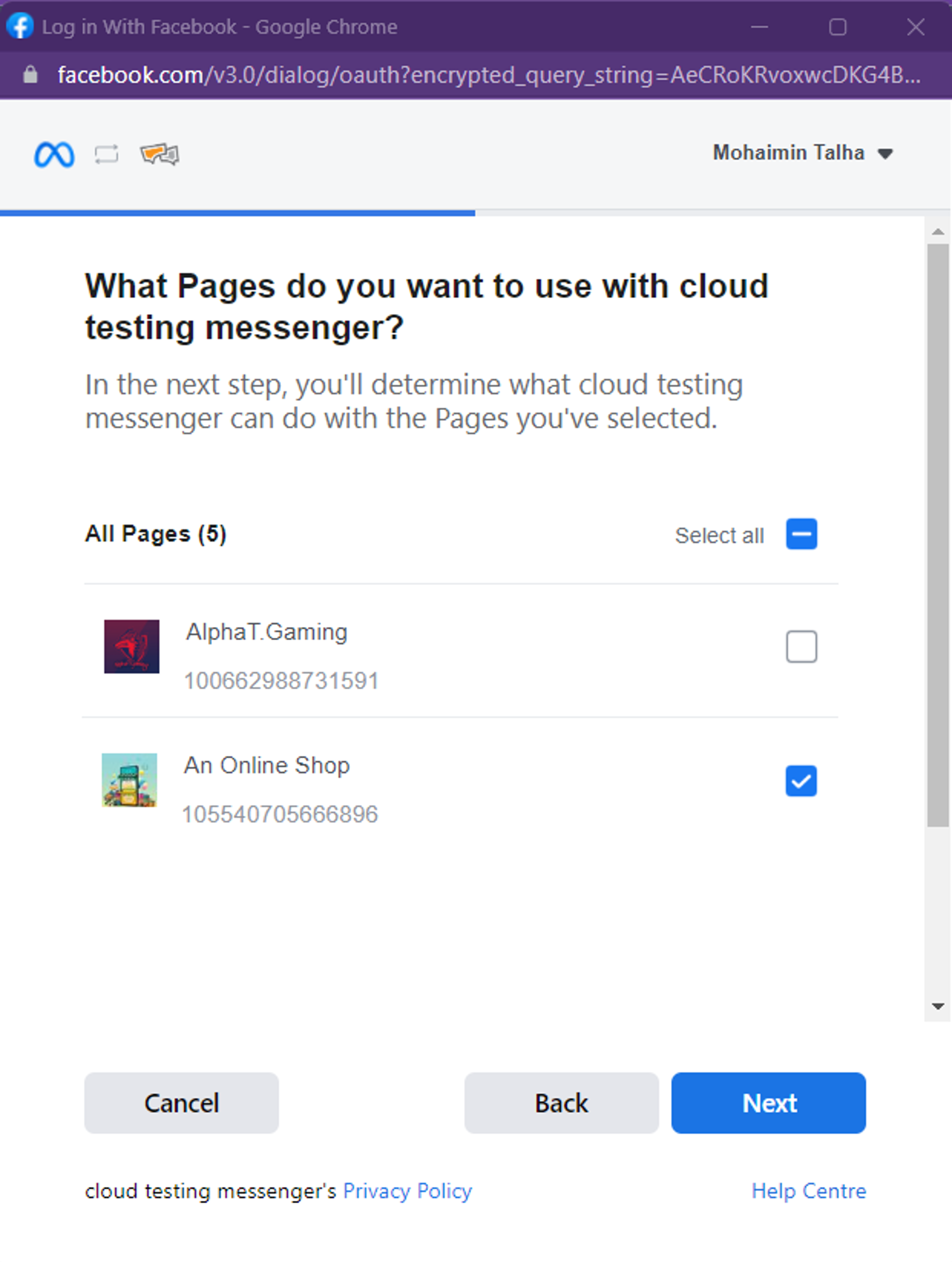
Task: Uncheck the An Online Shop checkbox
Action: 802,780
